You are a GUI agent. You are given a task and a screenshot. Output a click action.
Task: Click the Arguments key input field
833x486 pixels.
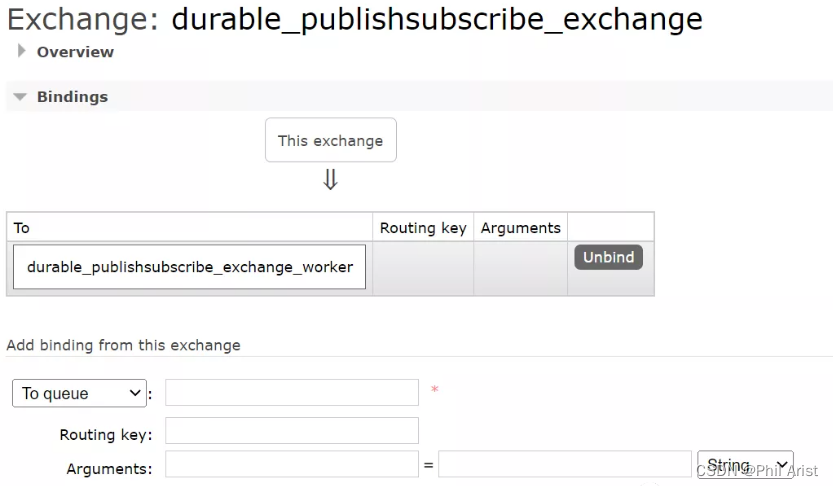(292, 464)
